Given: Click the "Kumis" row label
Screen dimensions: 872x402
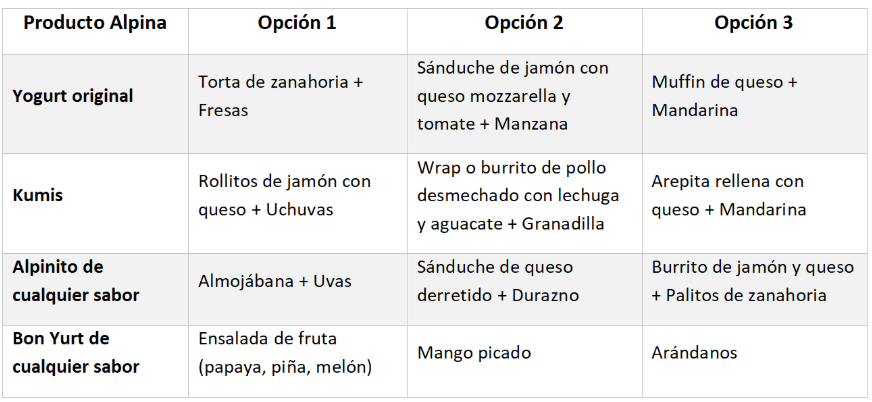Looking at the screenshot, I should click(38, 195).
